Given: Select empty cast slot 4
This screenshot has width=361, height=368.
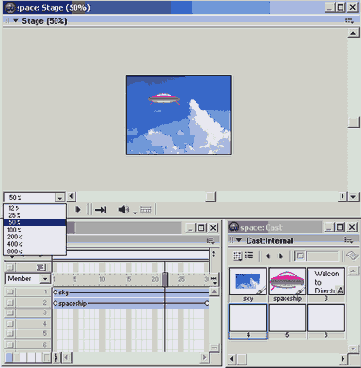Looking at the screenshot, I should (248, 318).
